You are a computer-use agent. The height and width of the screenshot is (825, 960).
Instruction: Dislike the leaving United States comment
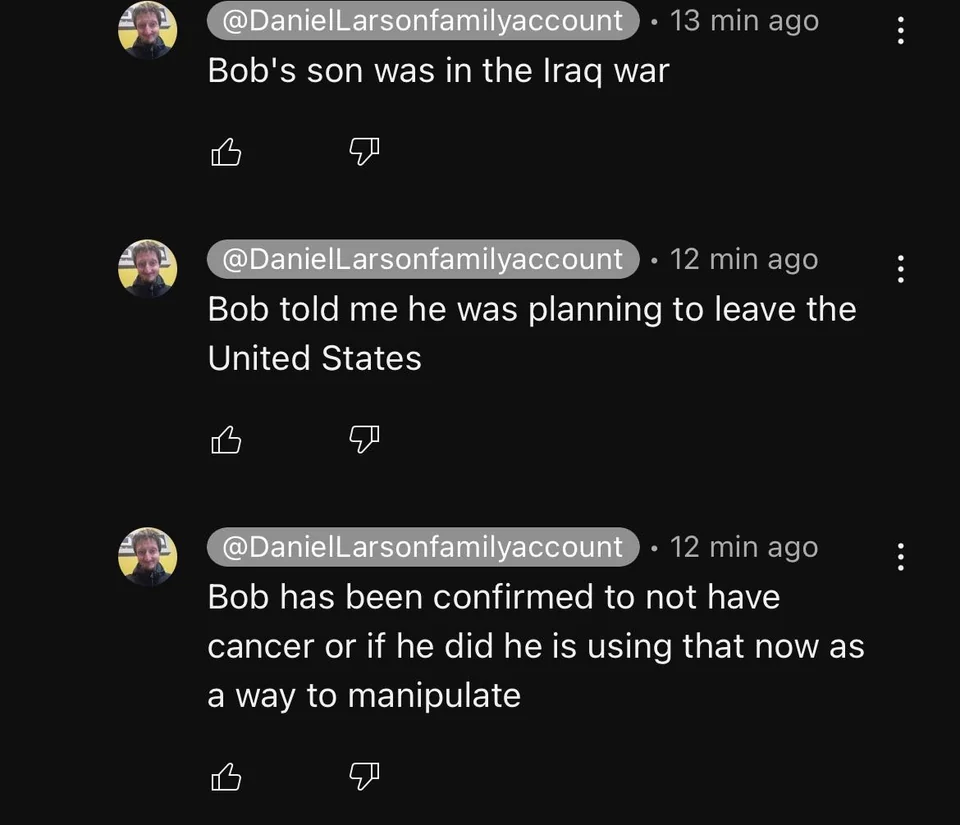(364, 440)
